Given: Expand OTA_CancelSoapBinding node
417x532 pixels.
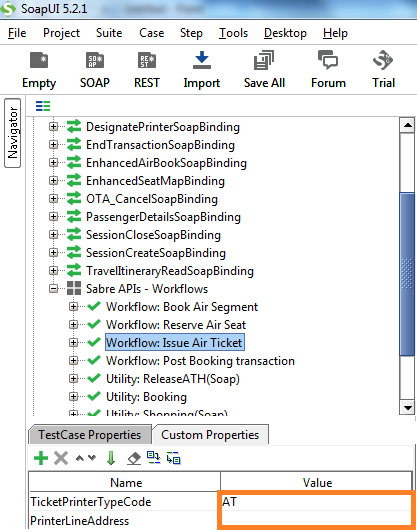Looking at the screenshot, I should coord(53,198).
